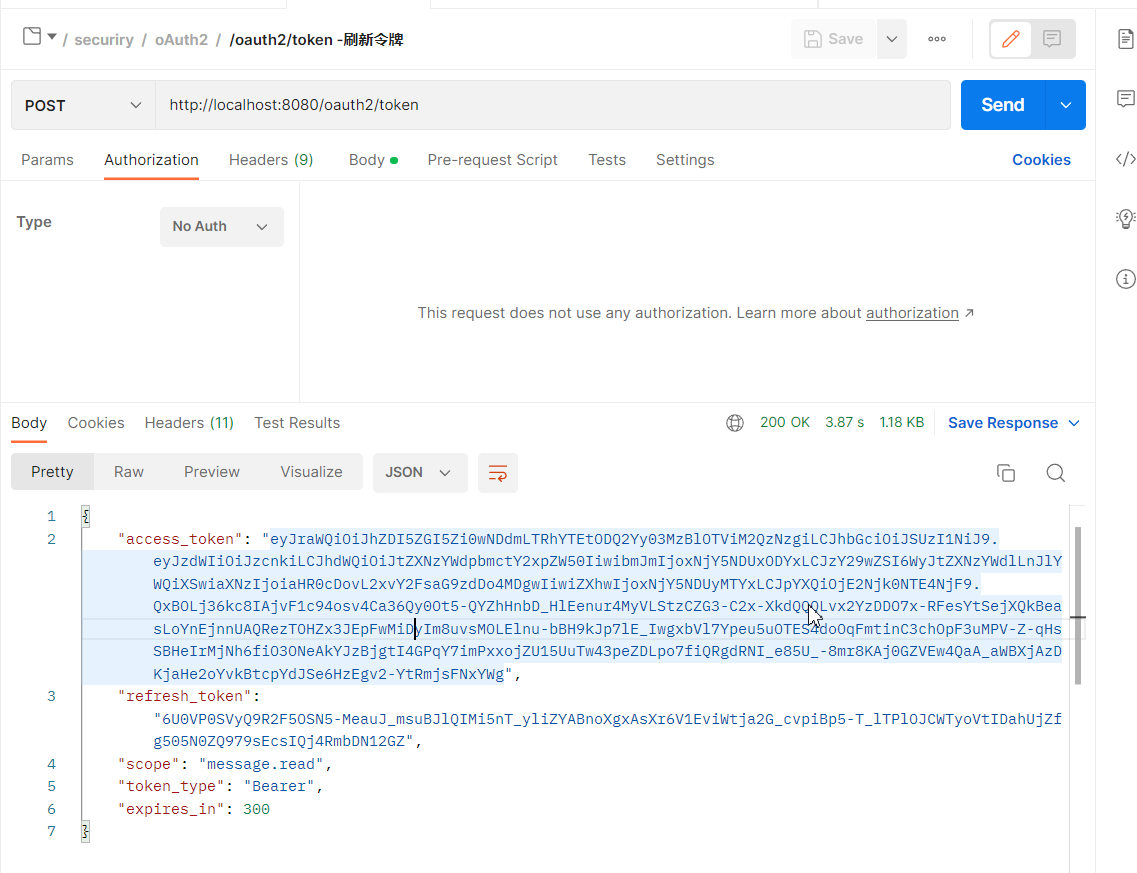The width and height of the screenshot is (1137, 873).
Task: Open the JSON format dropdown
Action: (419, 473)
